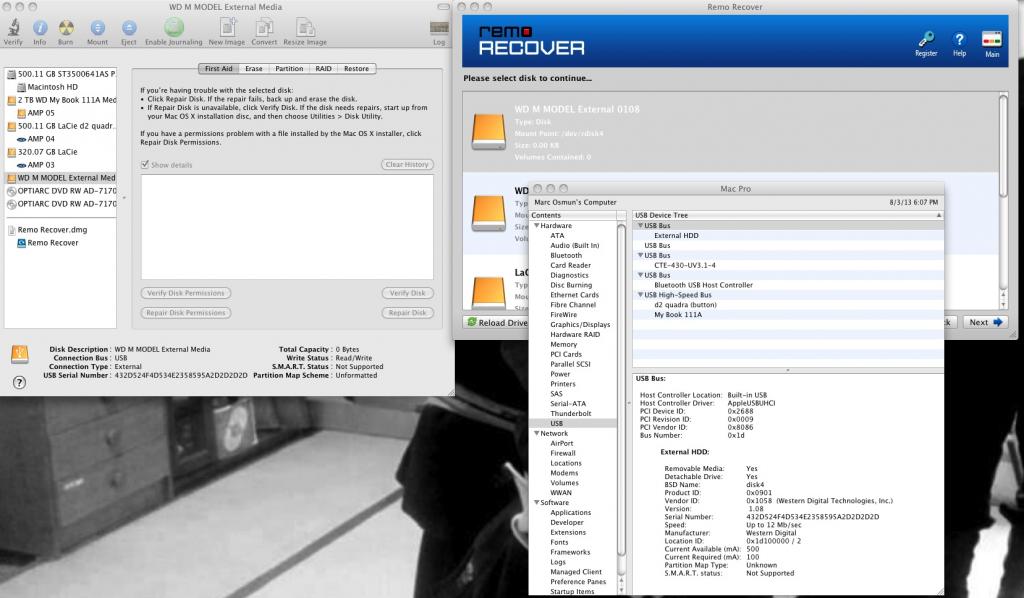
Task: Click Reload Drives in Remo Recover
Action: 497,323
